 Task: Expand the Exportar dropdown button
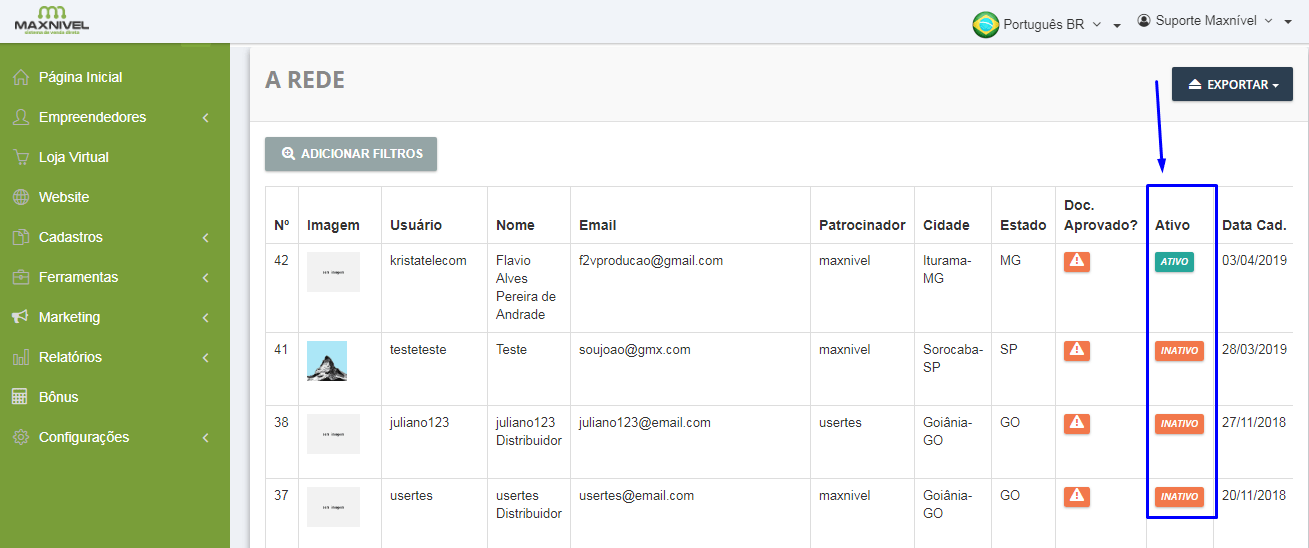[1232, 85]
